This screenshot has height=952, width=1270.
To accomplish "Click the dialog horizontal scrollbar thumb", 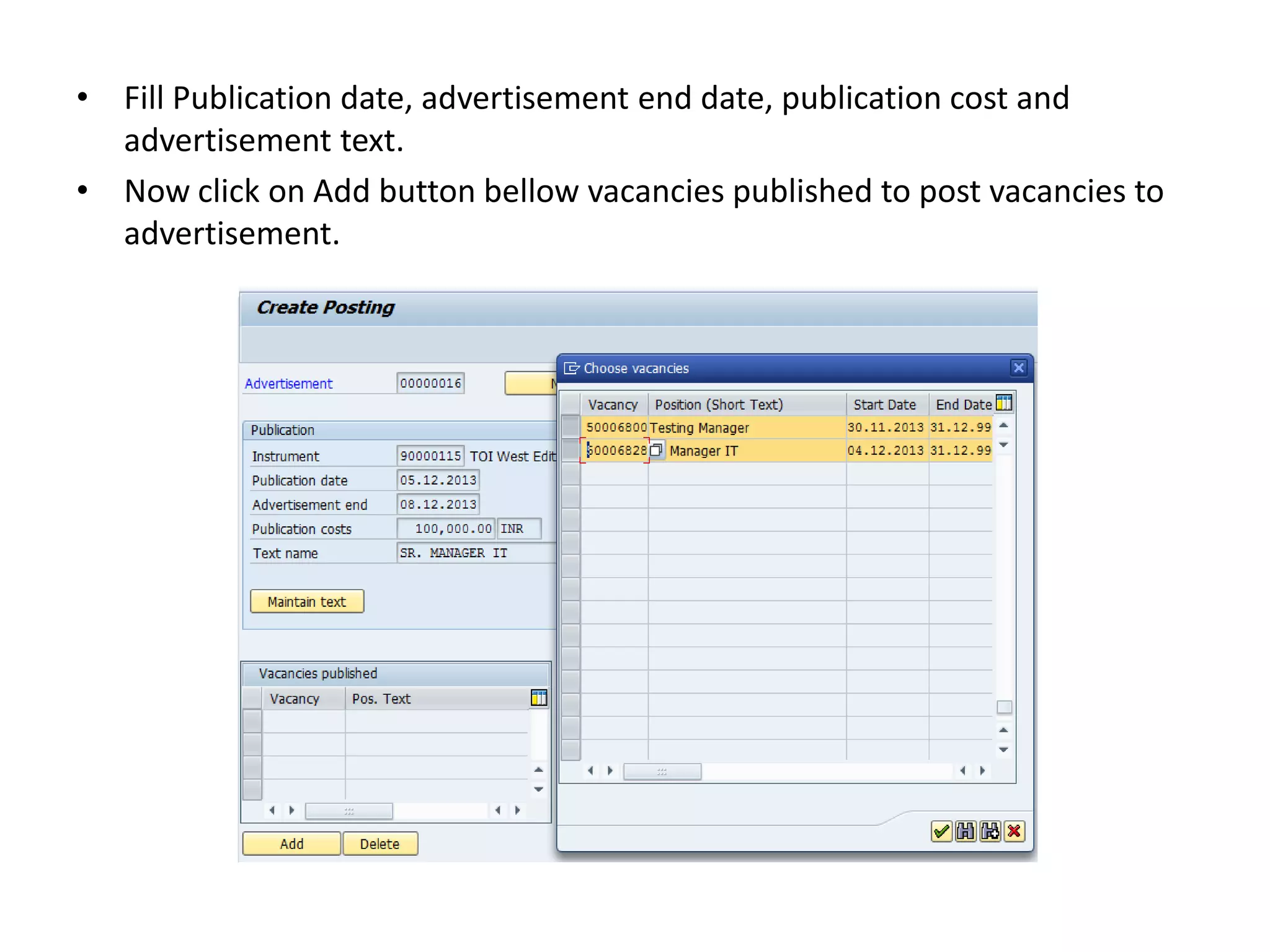I will [662, 771].
